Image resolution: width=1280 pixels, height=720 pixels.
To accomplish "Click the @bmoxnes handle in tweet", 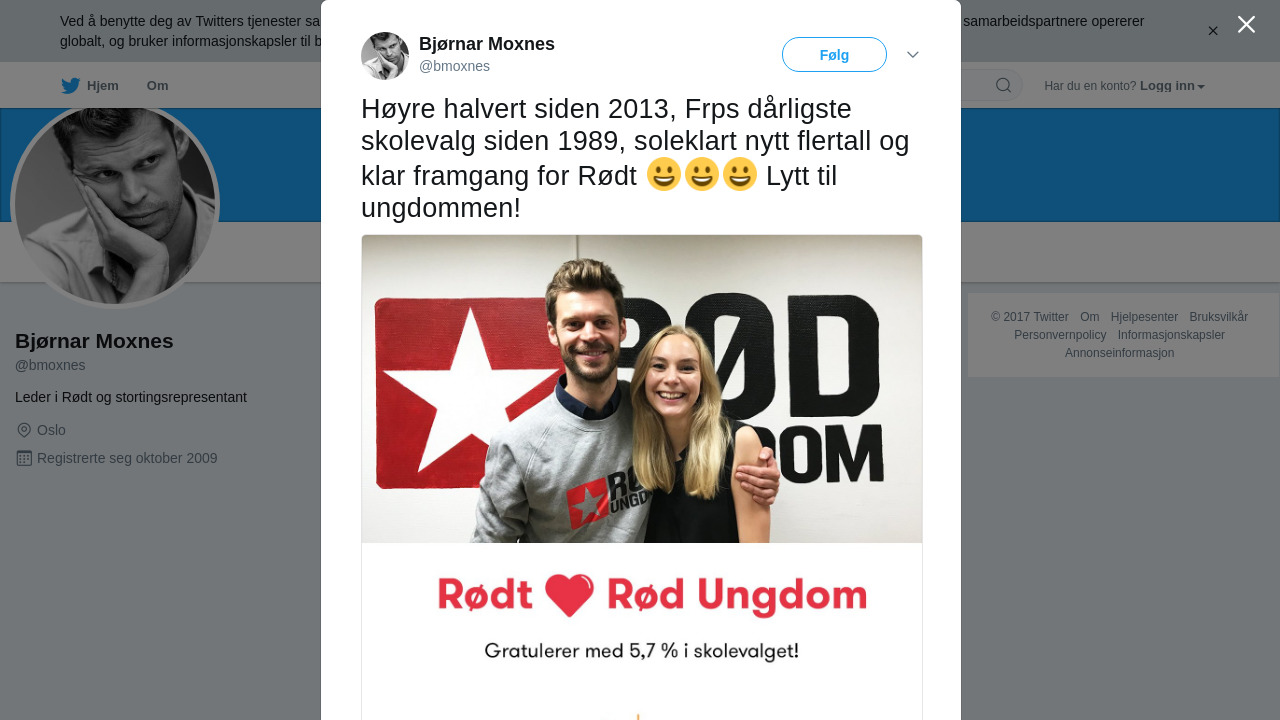I will [x=454, y=66].
